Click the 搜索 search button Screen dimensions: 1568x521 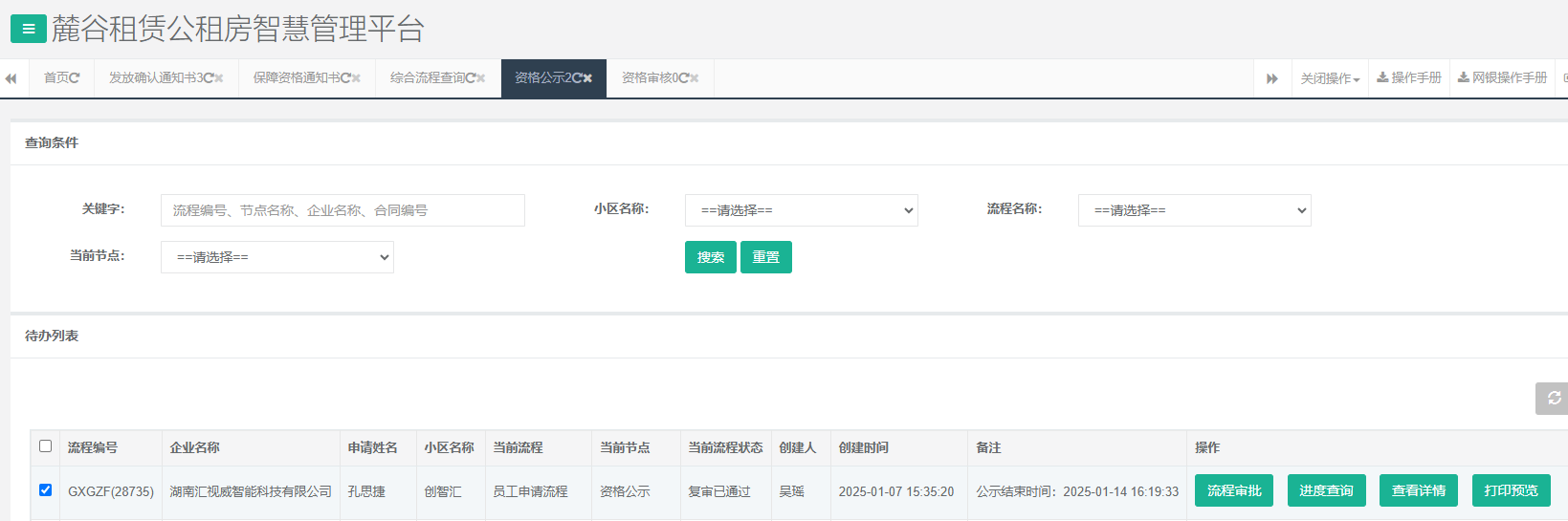tap(710, 257)
